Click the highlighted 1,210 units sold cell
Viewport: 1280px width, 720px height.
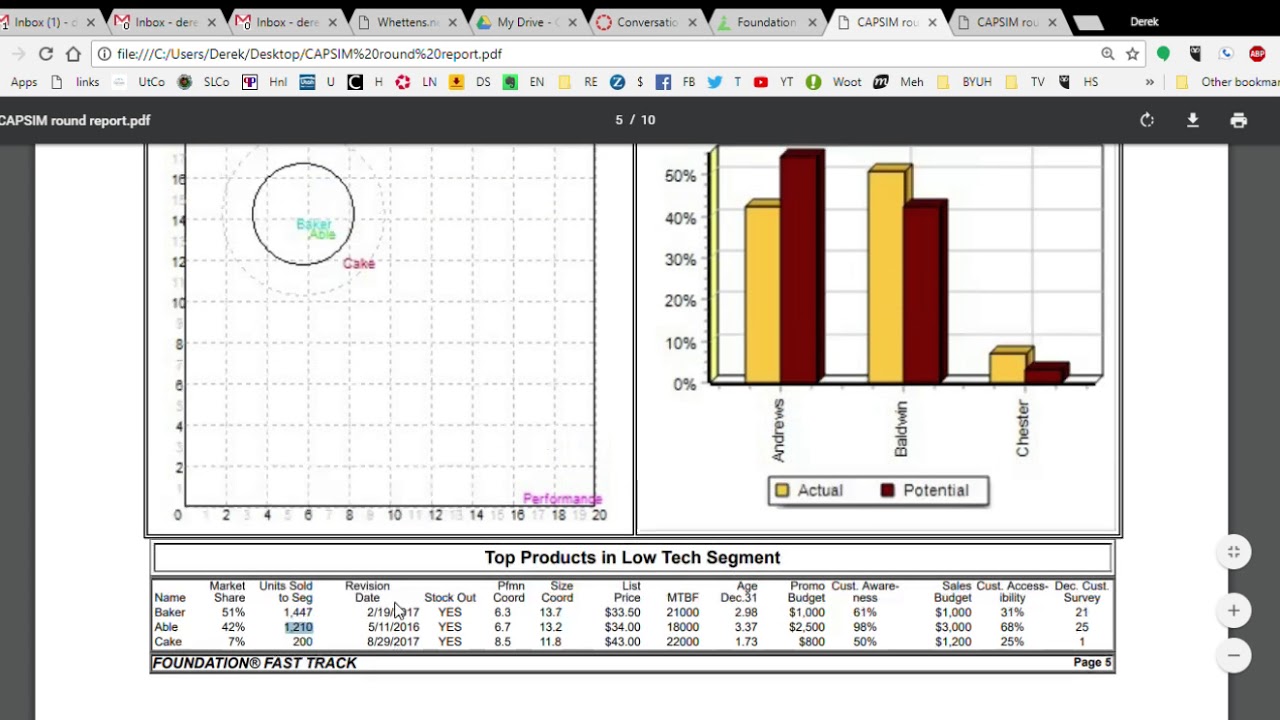298,627
